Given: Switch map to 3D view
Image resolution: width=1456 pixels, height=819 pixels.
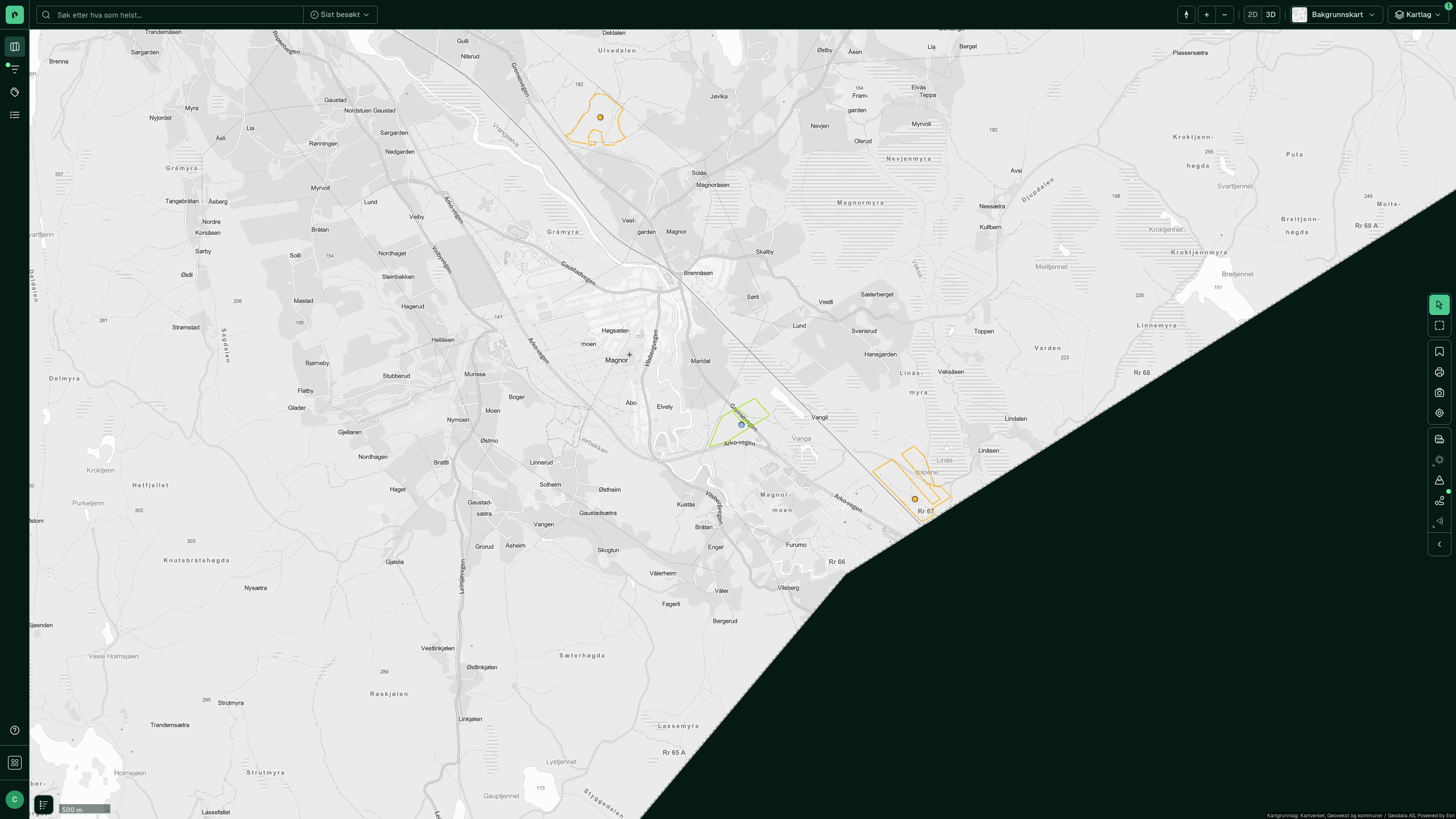Looking at the screenshot, I should click(x=1271, y=15).
